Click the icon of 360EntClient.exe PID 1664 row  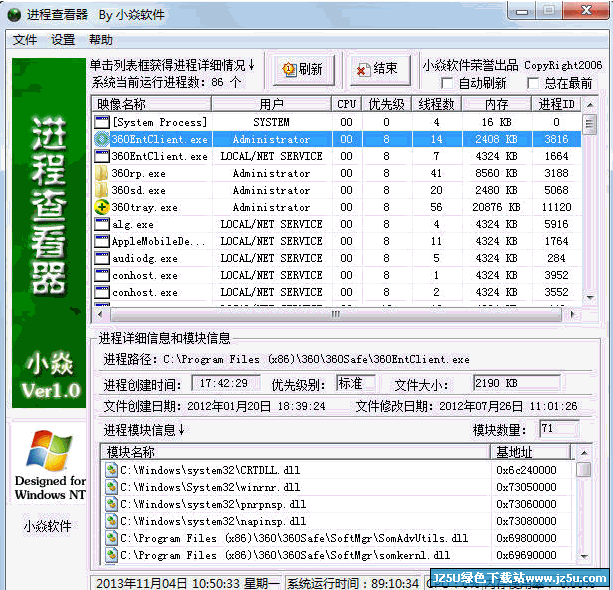pyautogui.click(x=102, y=156)
